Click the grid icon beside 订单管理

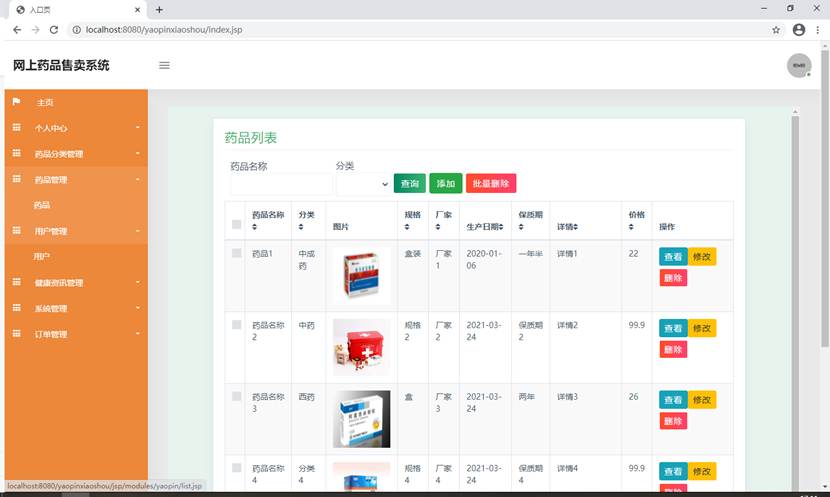point(16,334)
